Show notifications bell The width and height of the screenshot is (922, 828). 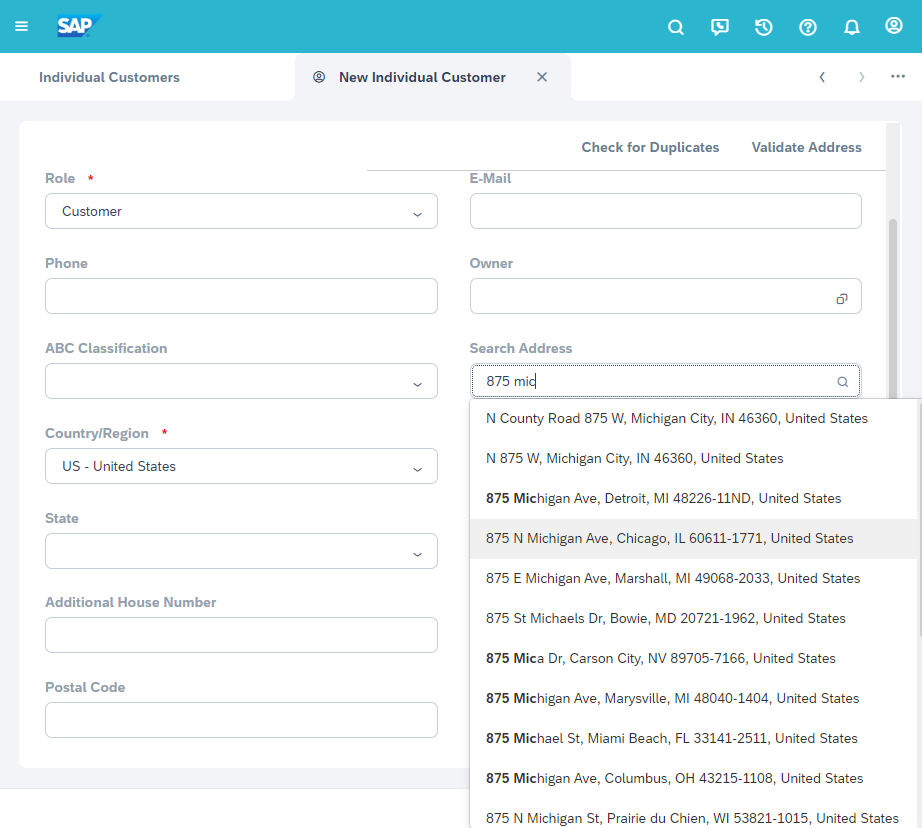(x=852, y=27)
